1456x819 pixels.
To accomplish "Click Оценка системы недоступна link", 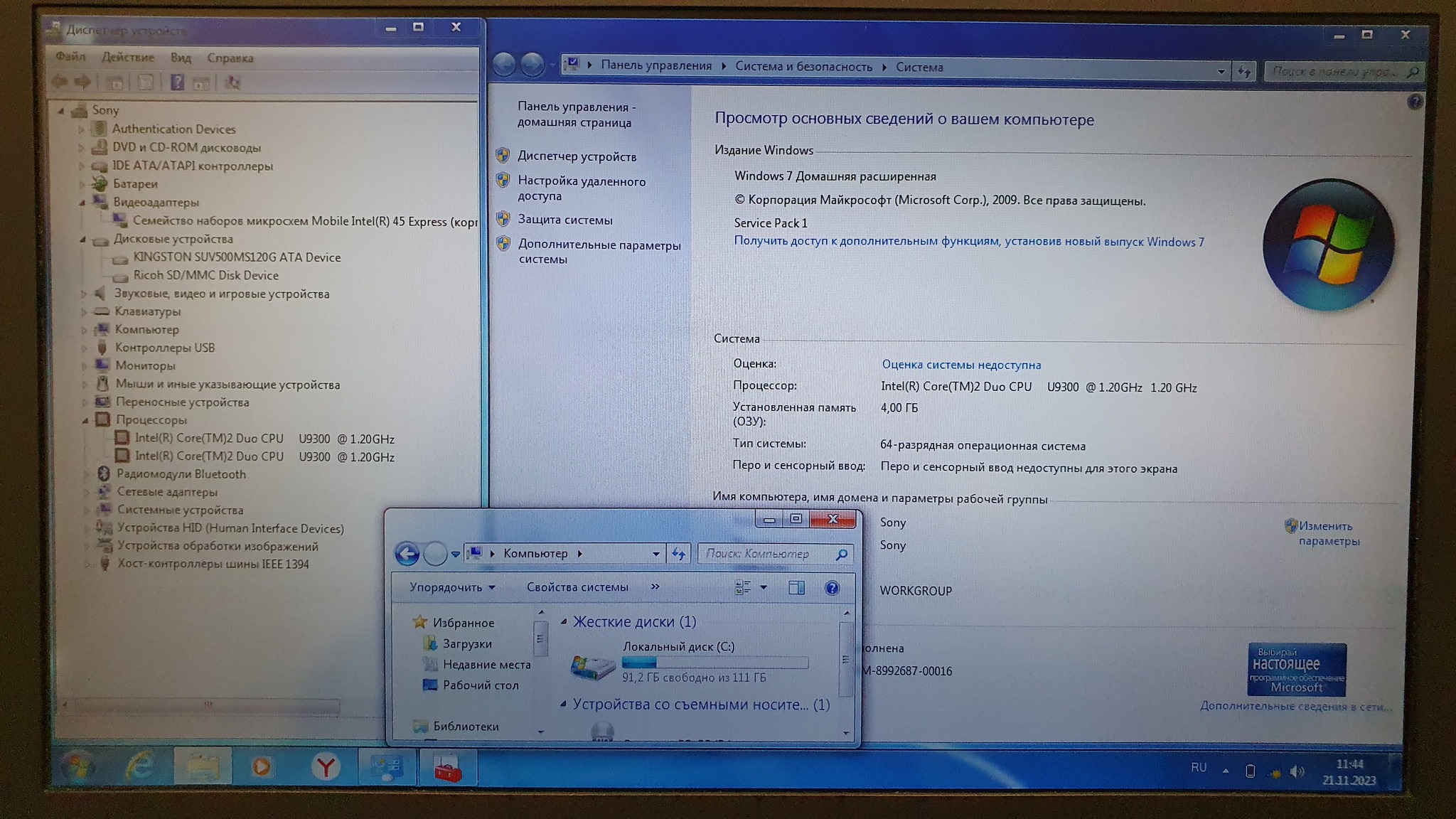I will (960, 365).
